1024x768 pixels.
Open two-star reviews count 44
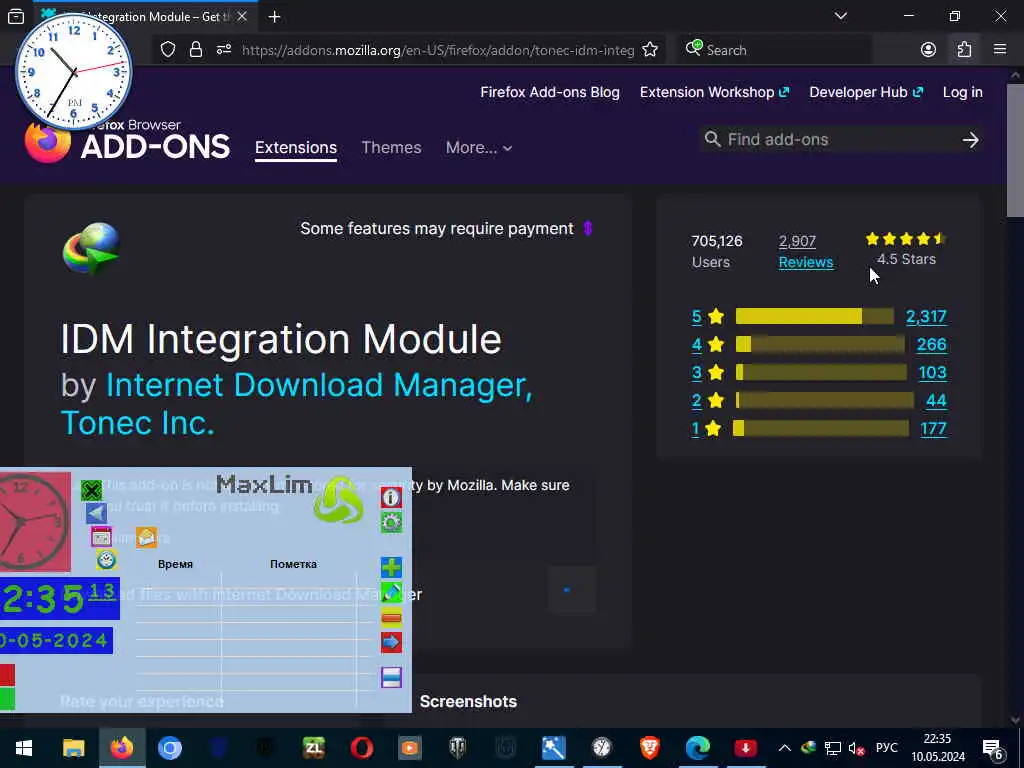[936, 400]
